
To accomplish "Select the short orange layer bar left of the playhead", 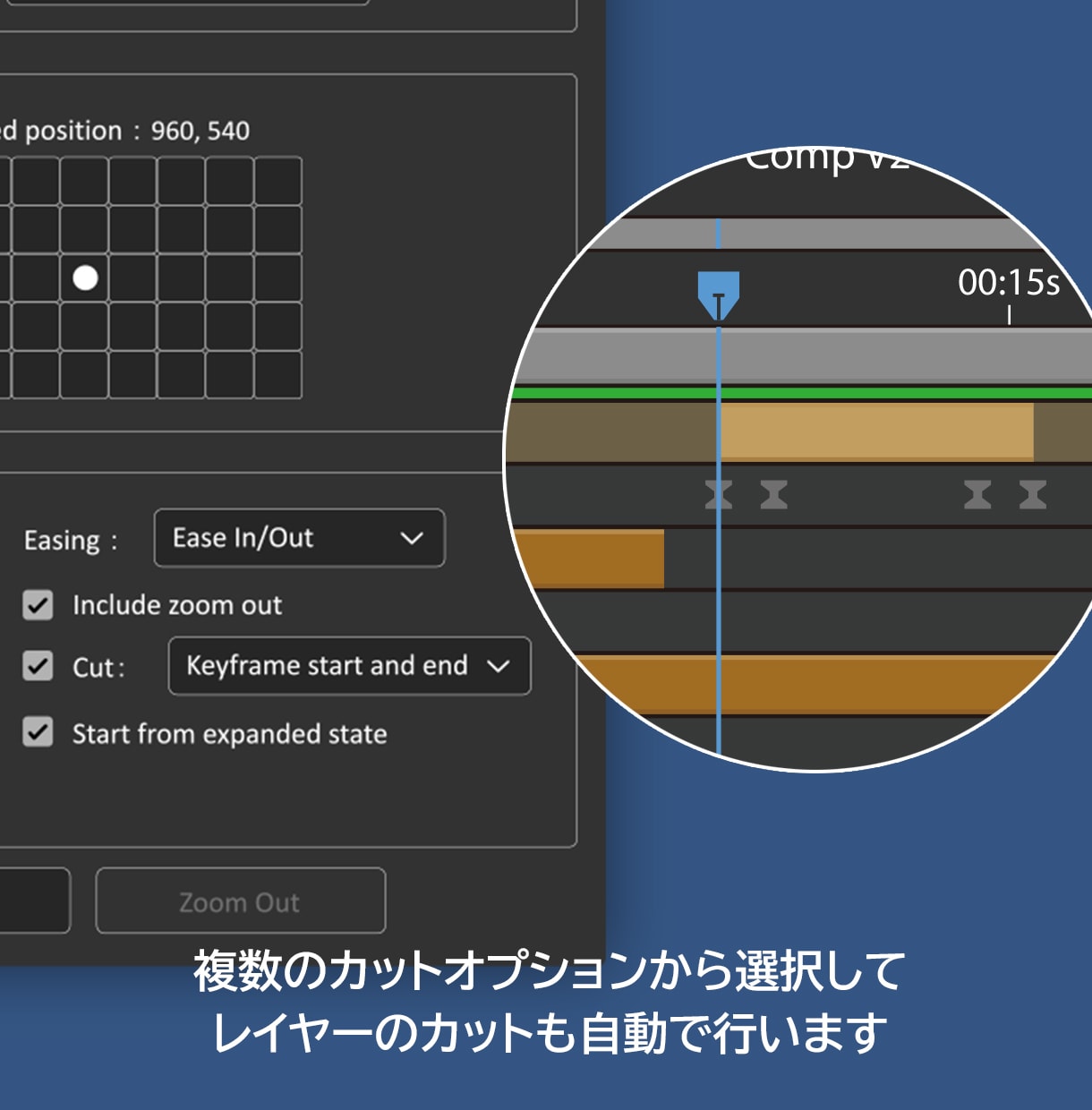I will (x=589, y=559).
